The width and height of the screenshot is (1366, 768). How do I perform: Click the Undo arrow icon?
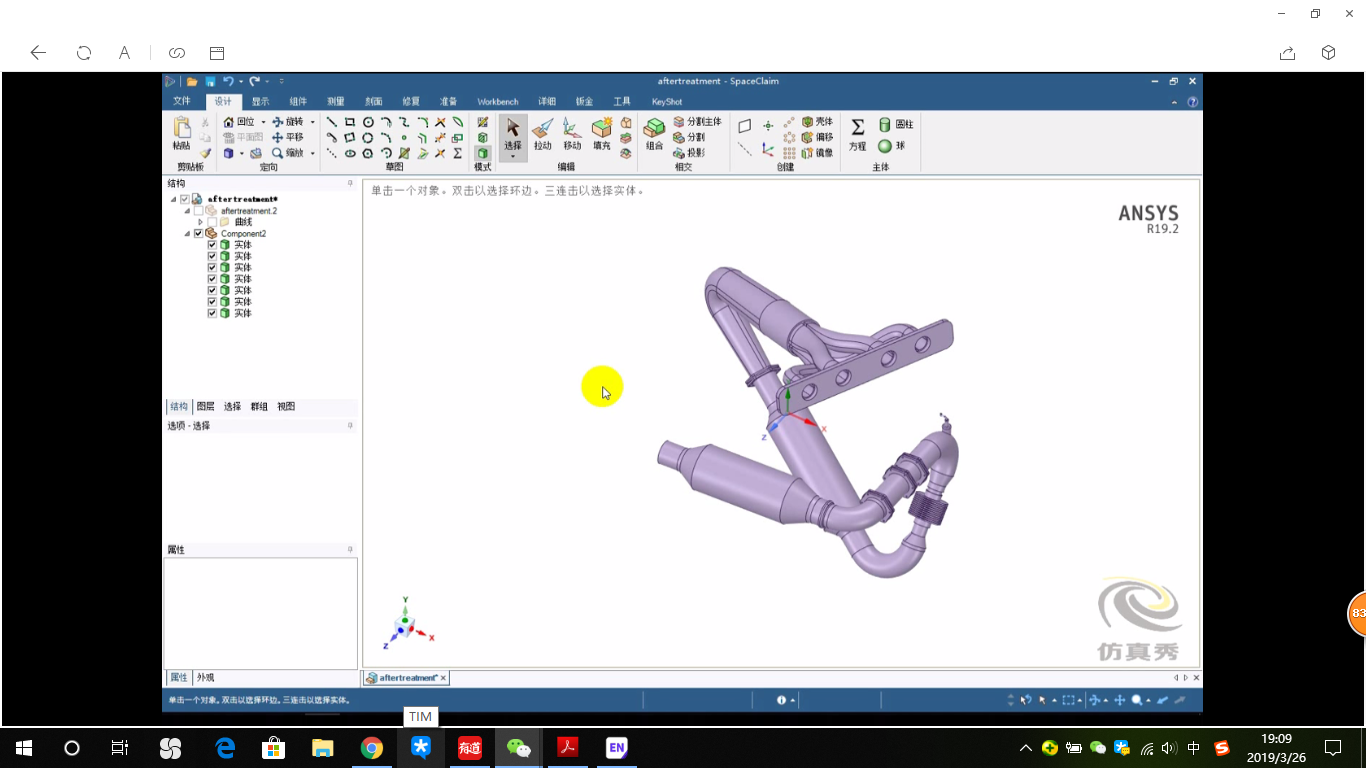tap(228, 81)
